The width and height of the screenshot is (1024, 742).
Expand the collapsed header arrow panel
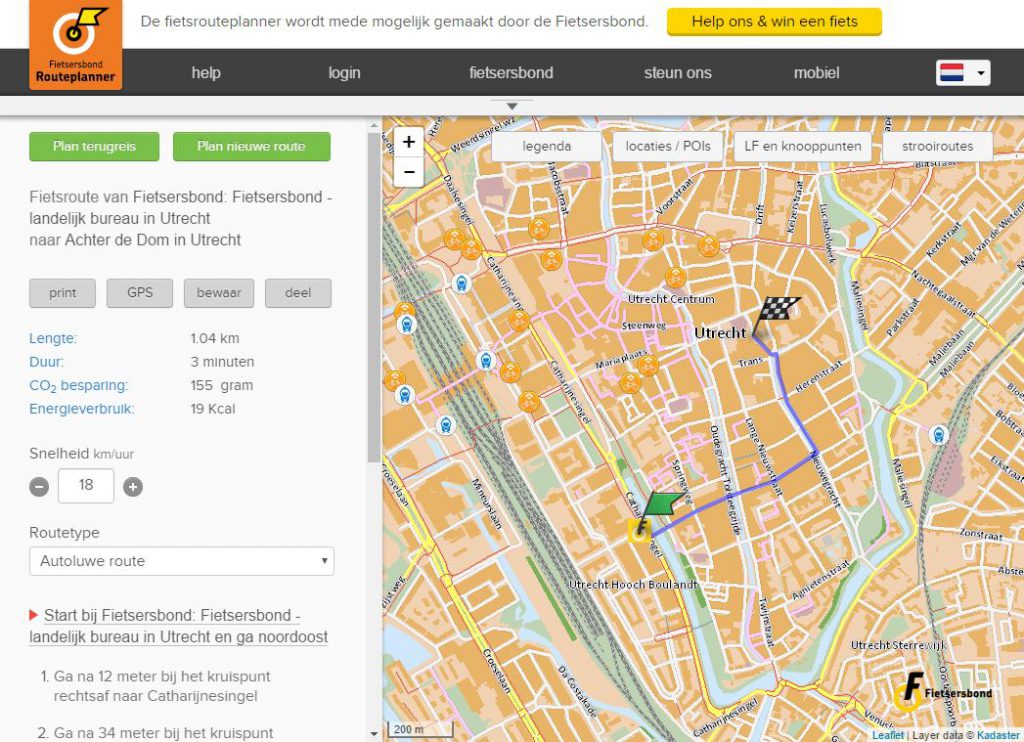(512, 106)
